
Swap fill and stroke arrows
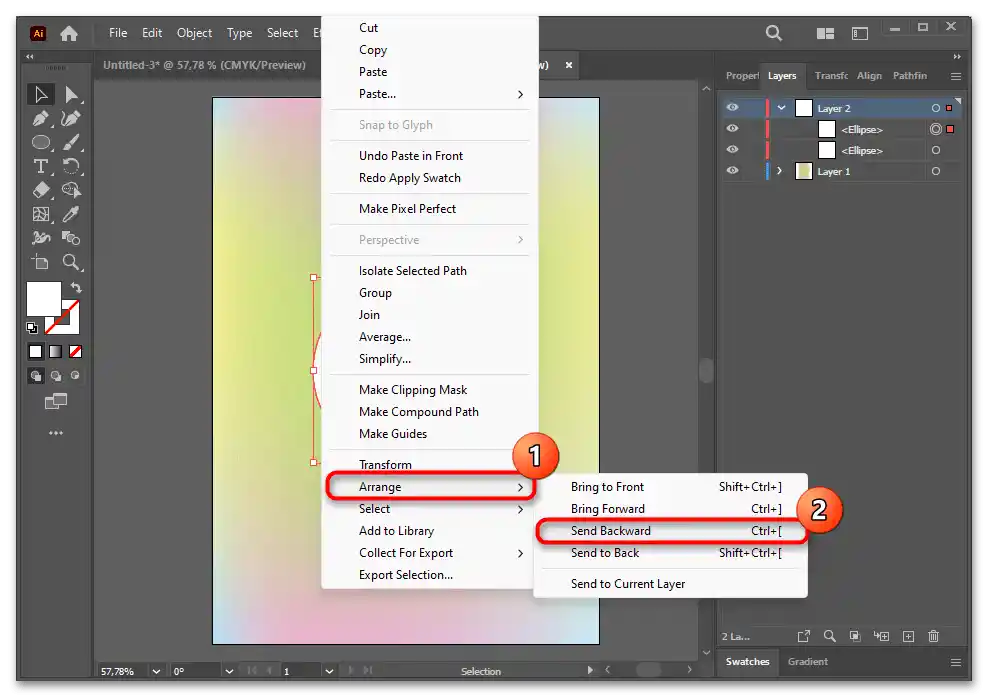(76, 288)
